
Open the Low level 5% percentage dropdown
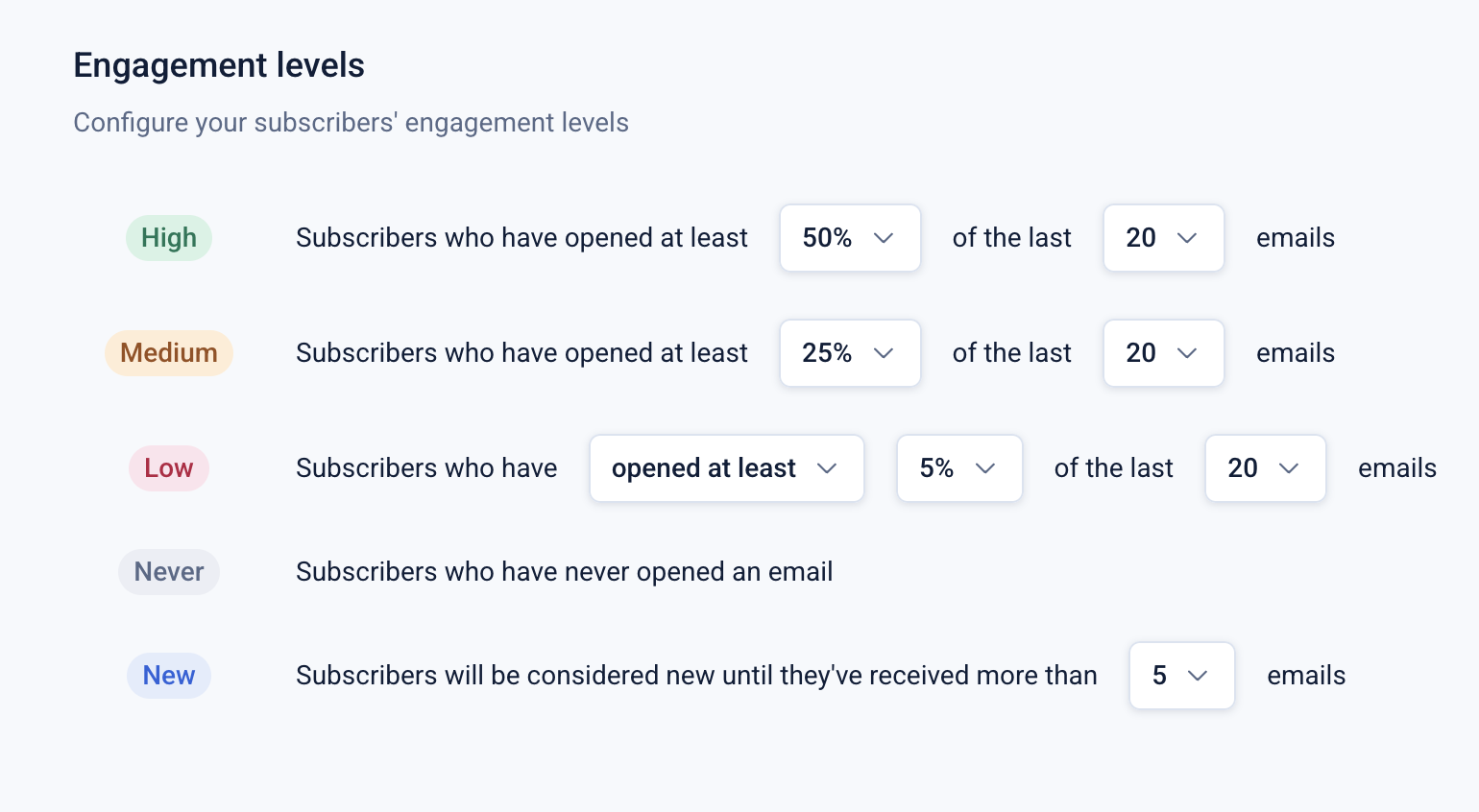point(958,468)
